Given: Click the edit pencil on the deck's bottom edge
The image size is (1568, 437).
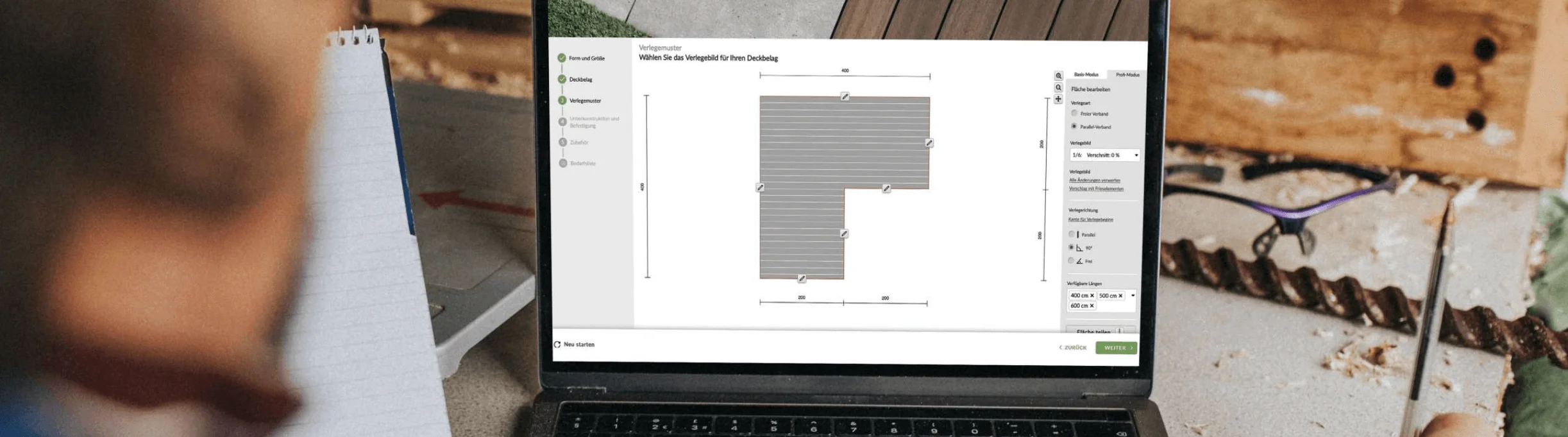Looking at the screenshot, I should click(802, 278).
